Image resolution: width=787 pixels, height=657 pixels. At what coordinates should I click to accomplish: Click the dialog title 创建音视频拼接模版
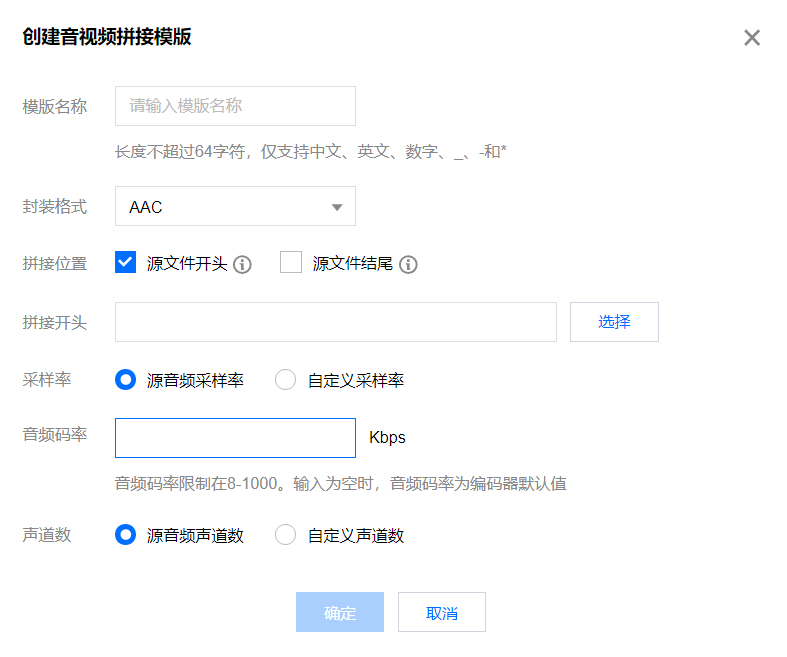click(107, 37)
